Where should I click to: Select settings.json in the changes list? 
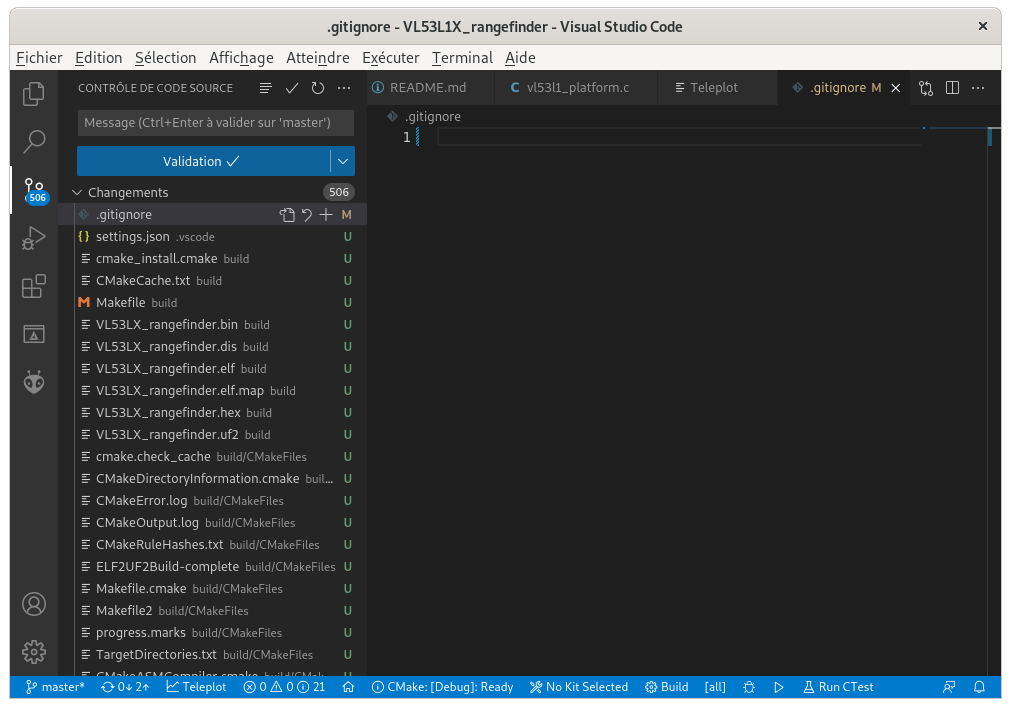click(213, 237)
